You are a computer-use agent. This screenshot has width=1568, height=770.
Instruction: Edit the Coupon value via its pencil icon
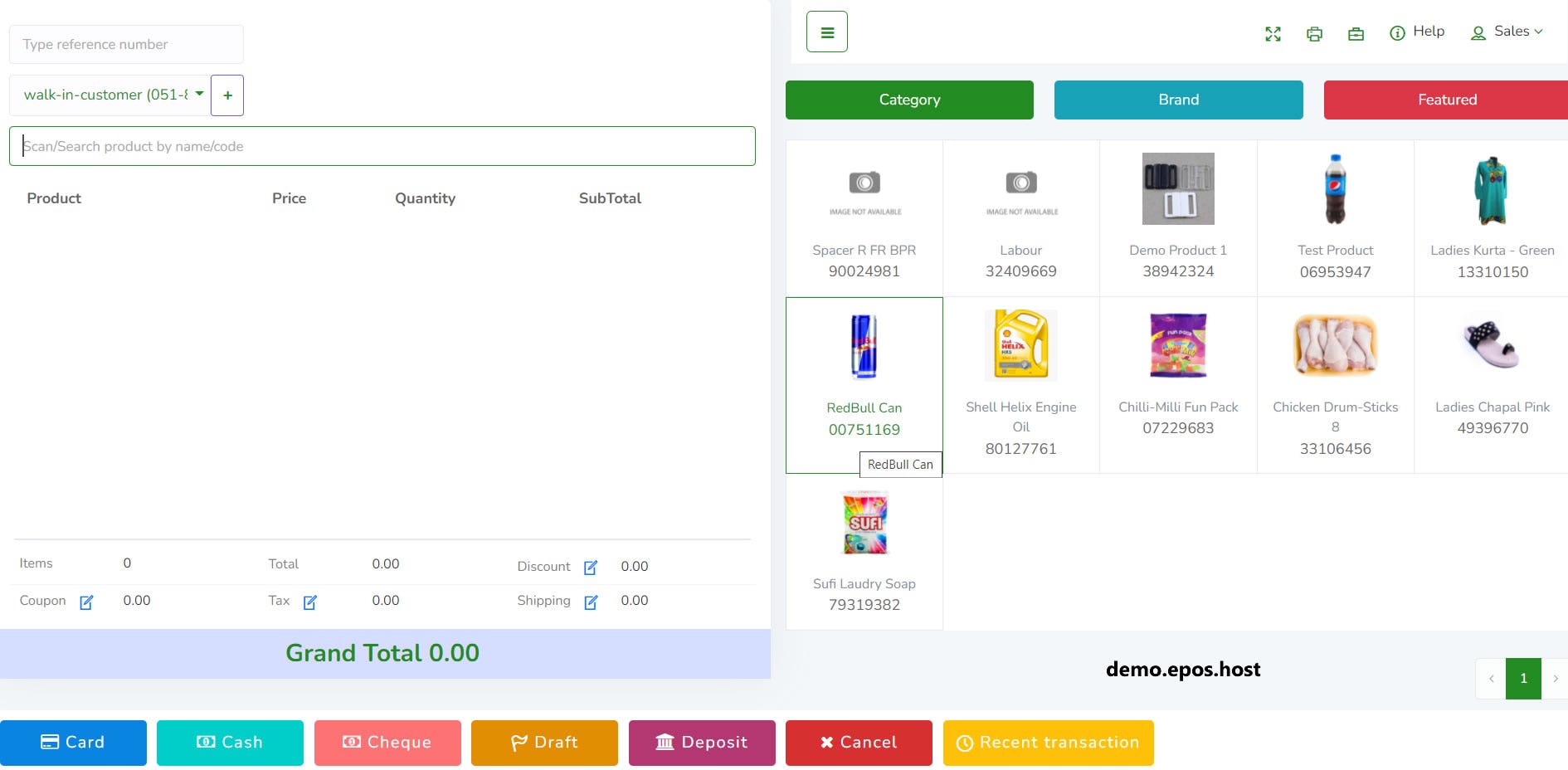[86, 603]
